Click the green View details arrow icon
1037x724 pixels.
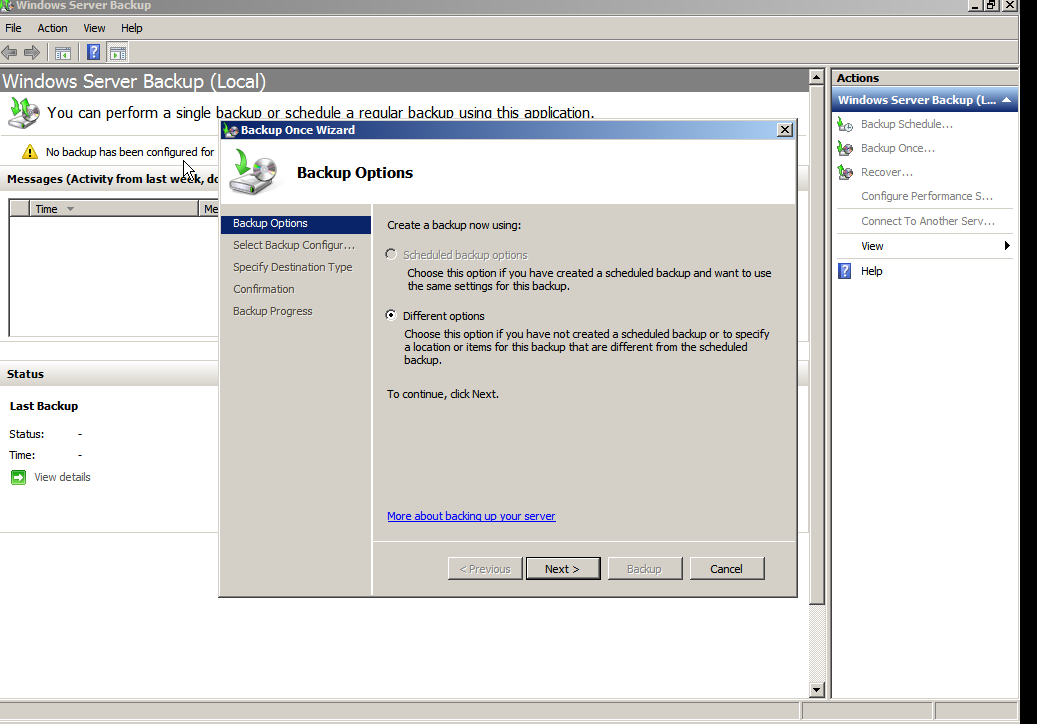pos(19,477)
